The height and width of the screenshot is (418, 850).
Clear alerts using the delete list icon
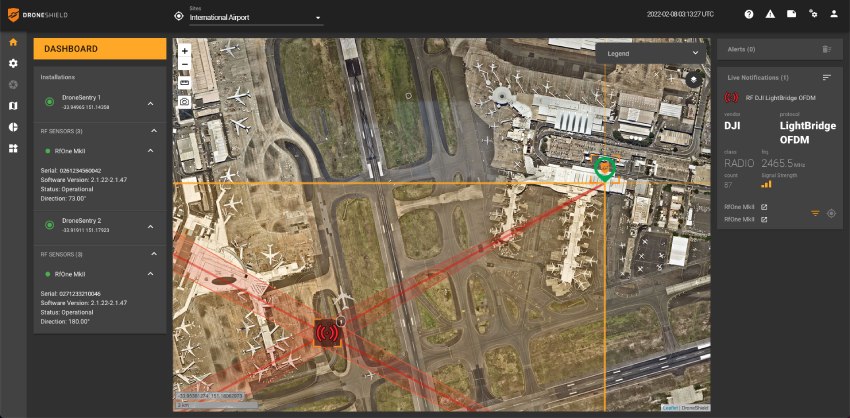pyautogui.click(x=827, y=48)
